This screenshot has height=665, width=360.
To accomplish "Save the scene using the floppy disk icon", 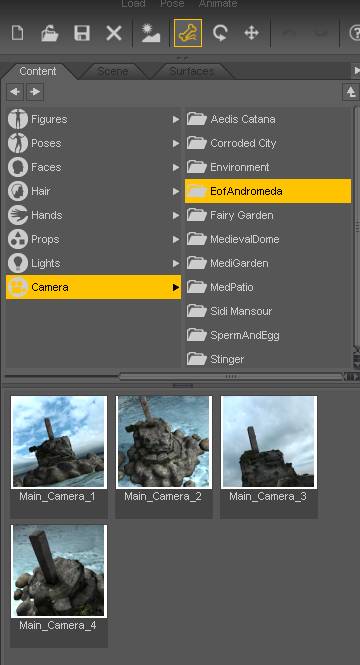I will [82, 33].
